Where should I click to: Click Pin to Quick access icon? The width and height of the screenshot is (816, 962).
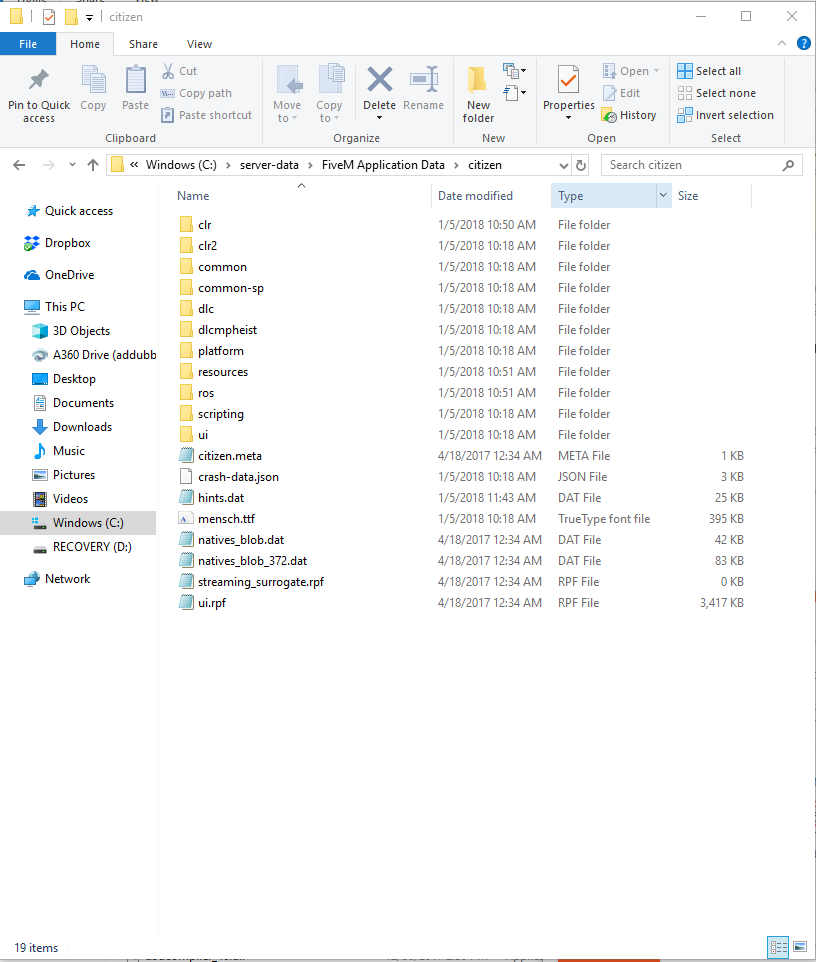coord(39,80)
